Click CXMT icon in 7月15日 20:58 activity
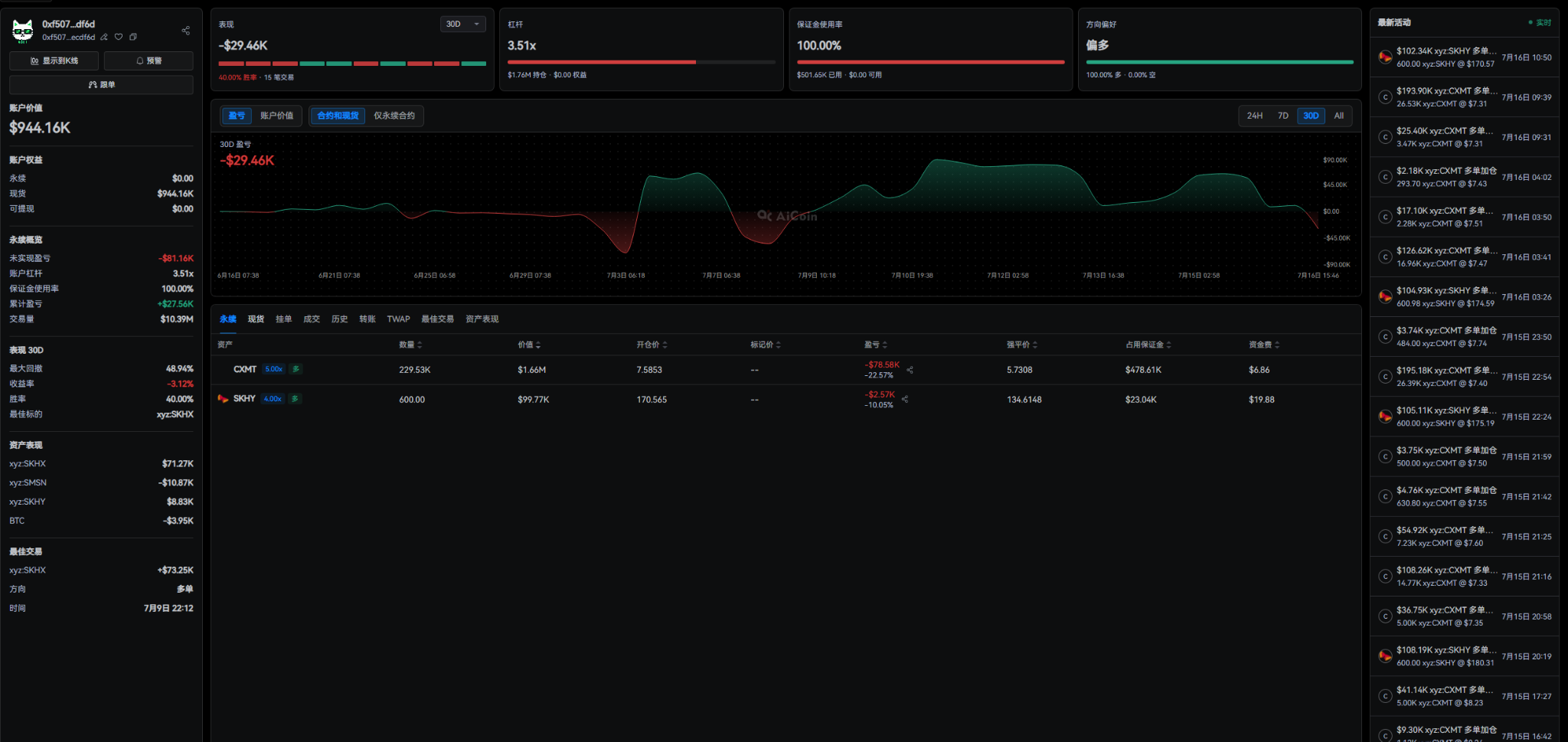The height and width of the screenshot is (742, 1568). point(1385,616)
